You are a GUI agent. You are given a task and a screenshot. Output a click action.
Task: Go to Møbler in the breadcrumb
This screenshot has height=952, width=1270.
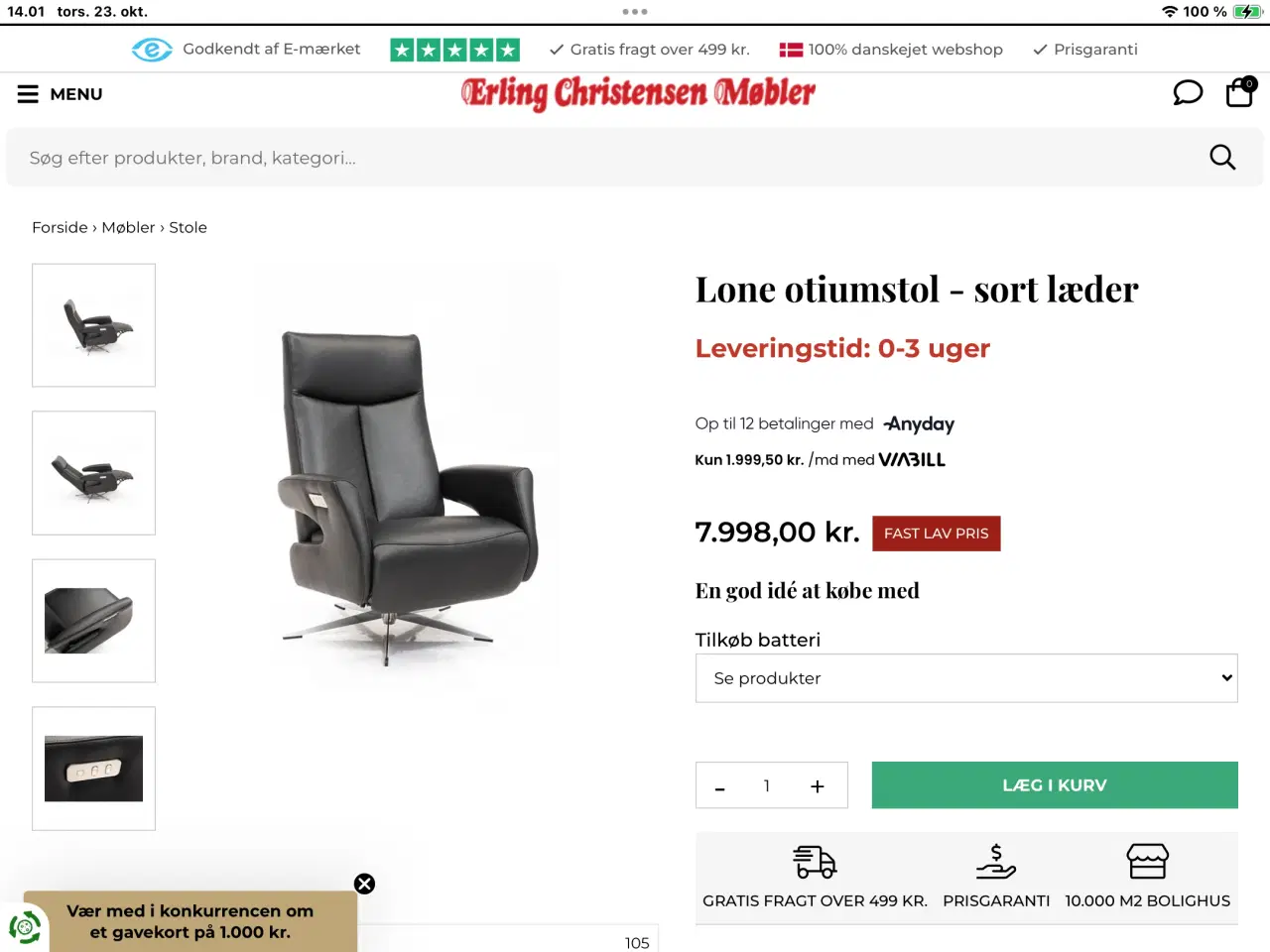pos(128,227)
